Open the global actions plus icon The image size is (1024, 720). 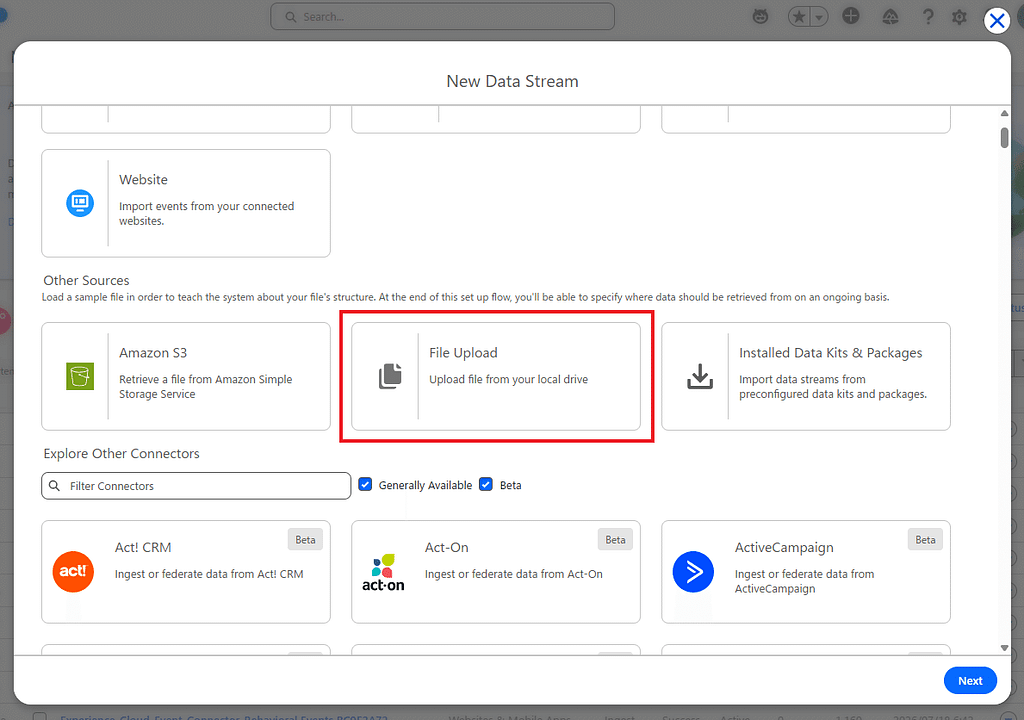(x=850, y=16)
